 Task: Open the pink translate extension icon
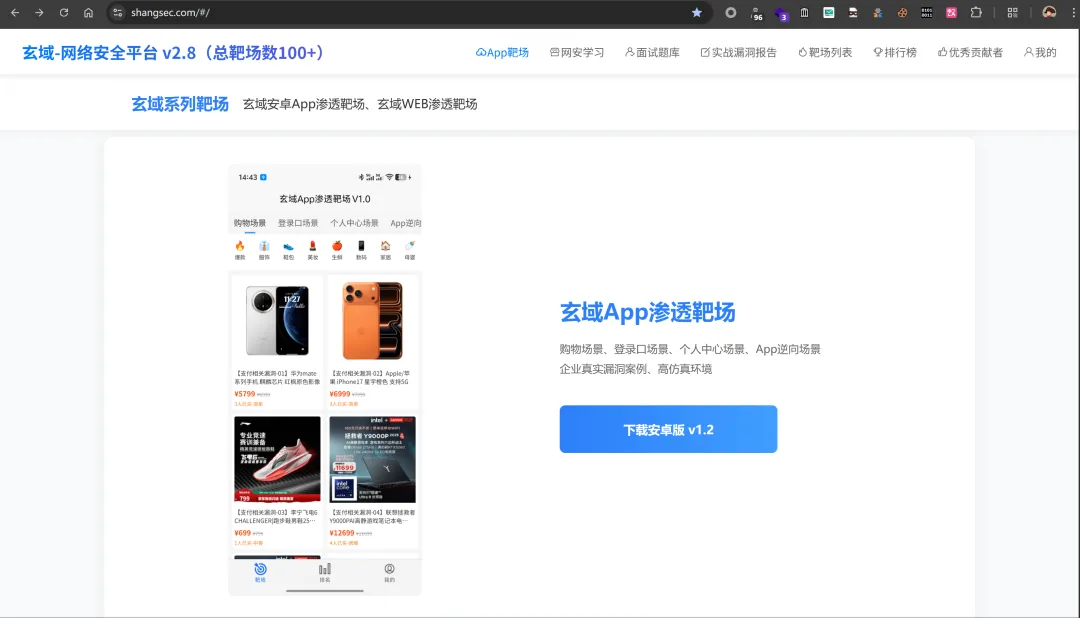coord(951,12)
